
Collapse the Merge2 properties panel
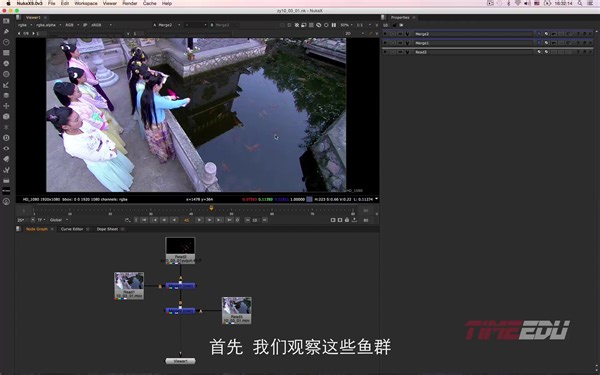(x=386, y=34)
